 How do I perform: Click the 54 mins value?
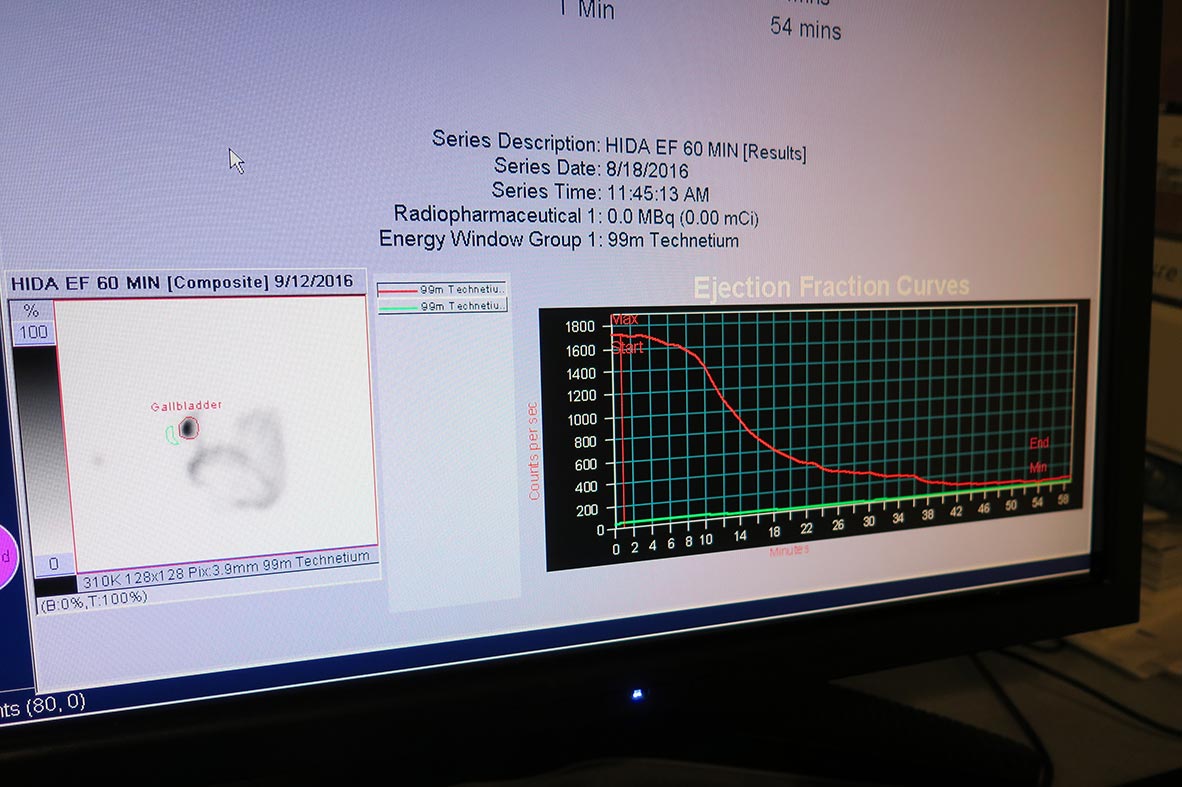point(805,29)
